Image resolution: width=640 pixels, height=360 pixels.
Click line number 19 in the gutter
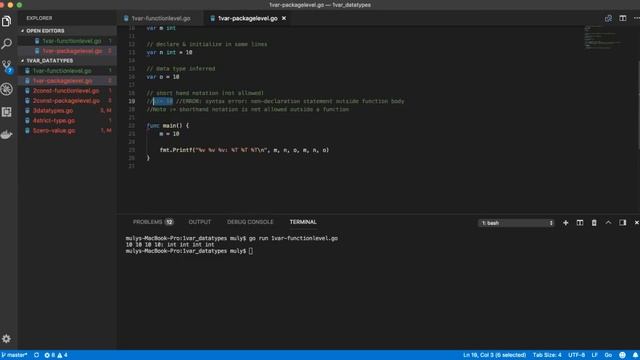click(x=131, y=101)
